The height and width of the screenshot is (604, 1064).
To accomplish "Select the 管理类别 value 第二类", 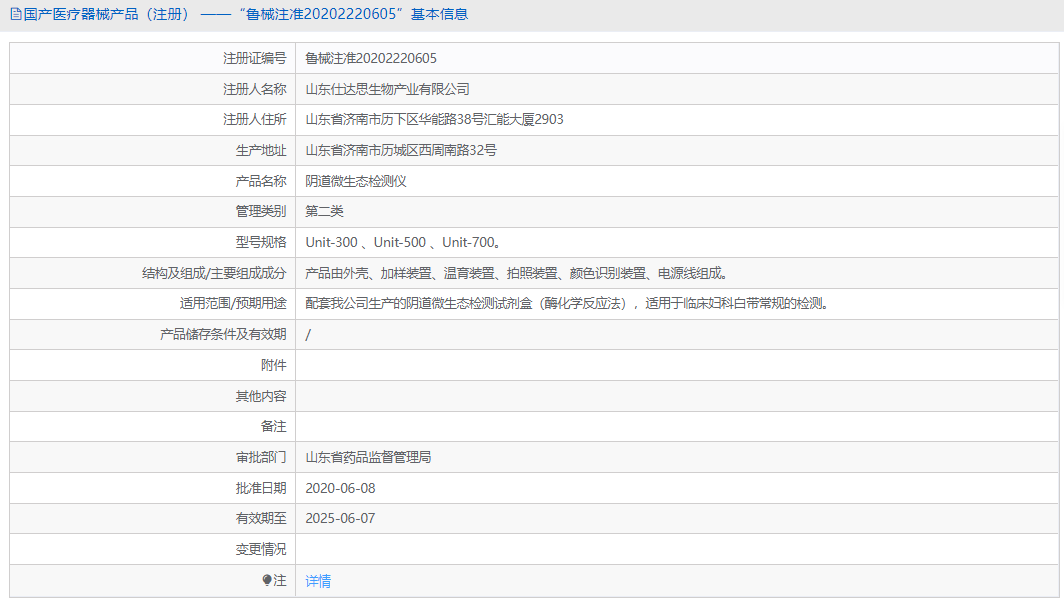I will pyautogui.click(x=325, y=211).
